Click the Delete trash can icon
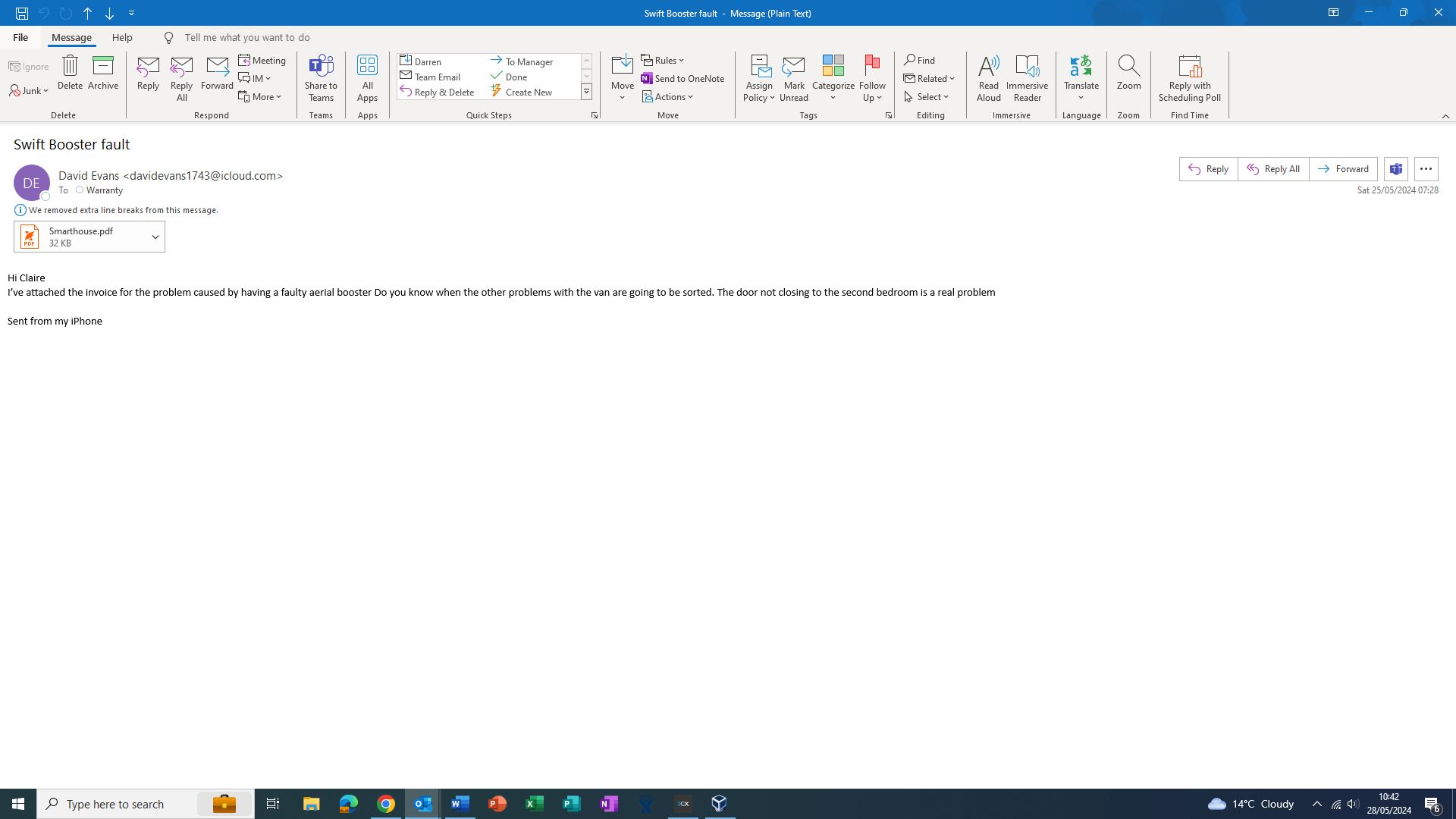The image size is (1456, 819). click(x=70, y=67)
